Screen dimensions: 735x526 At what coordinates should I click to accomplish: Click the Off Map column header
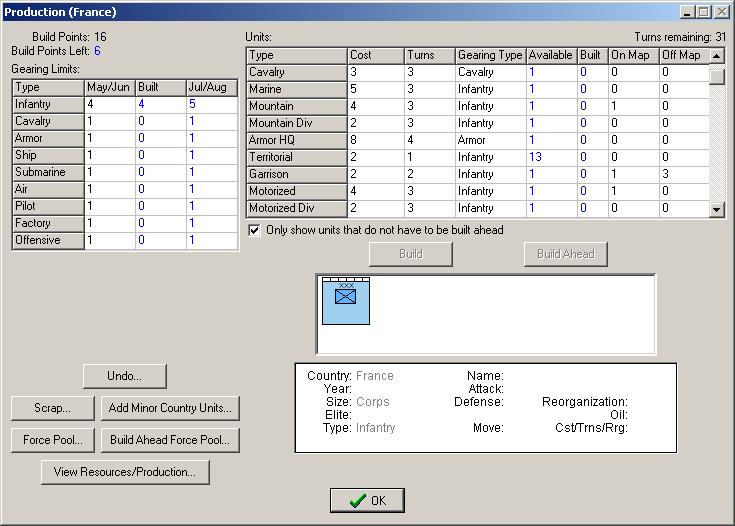point(684,55)
